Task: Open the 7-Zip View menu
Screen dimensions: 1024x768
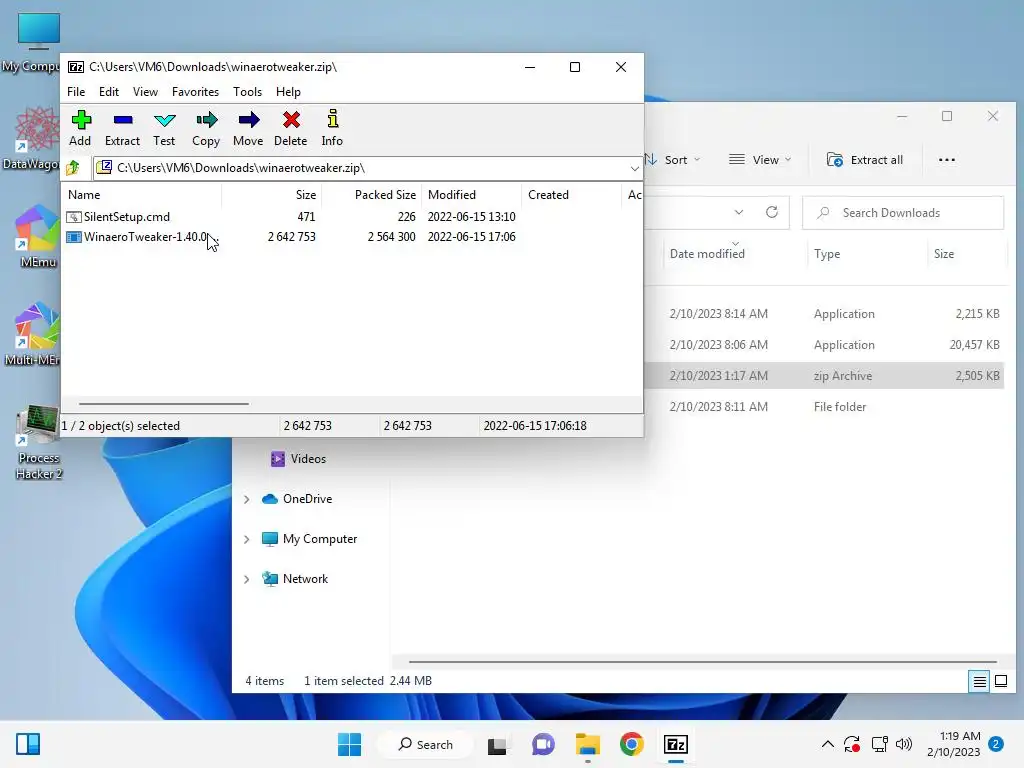Action: pos(145,91)
